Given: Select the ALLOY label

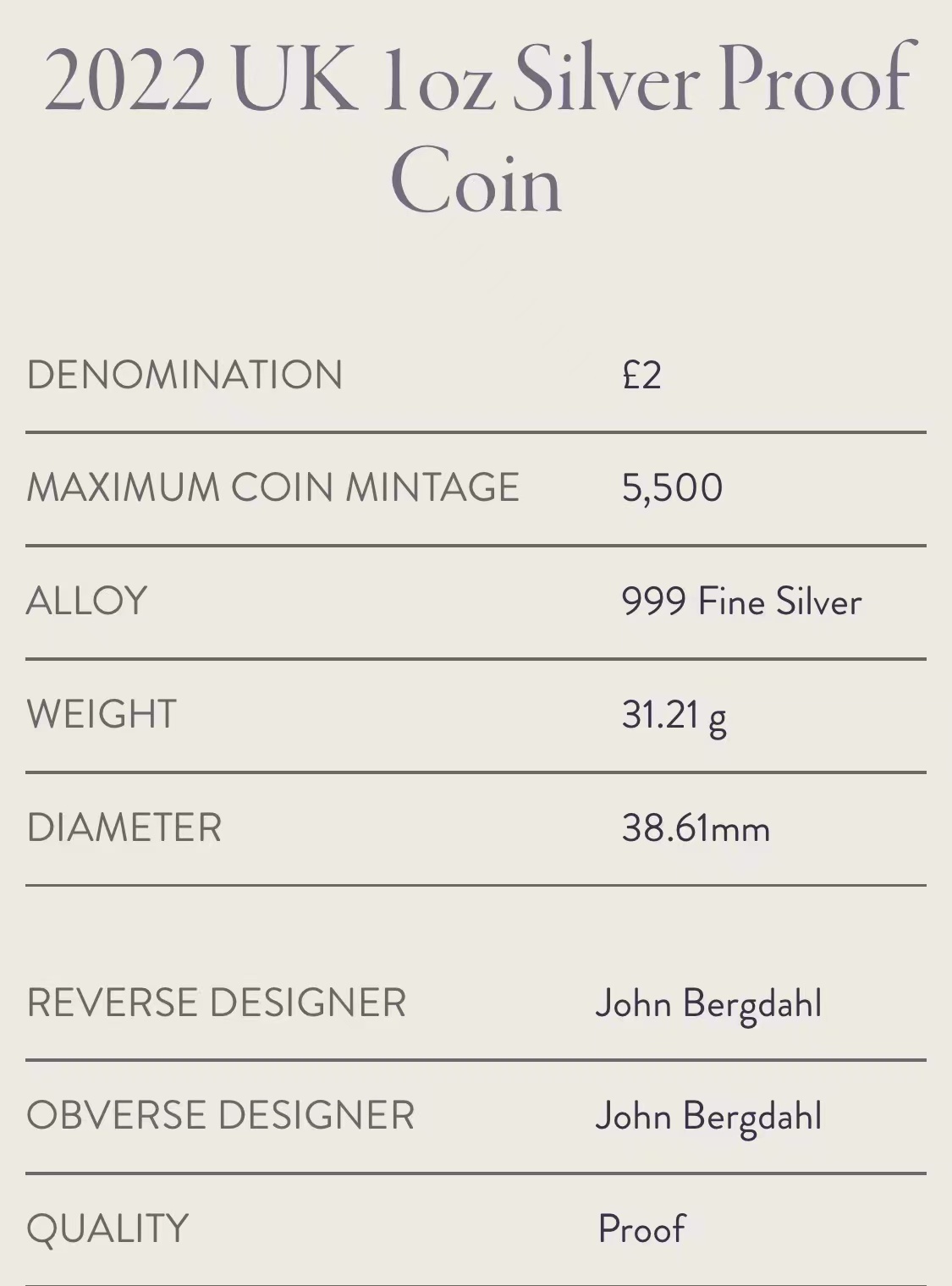Looking at the screenshot, I should [87, 601].
